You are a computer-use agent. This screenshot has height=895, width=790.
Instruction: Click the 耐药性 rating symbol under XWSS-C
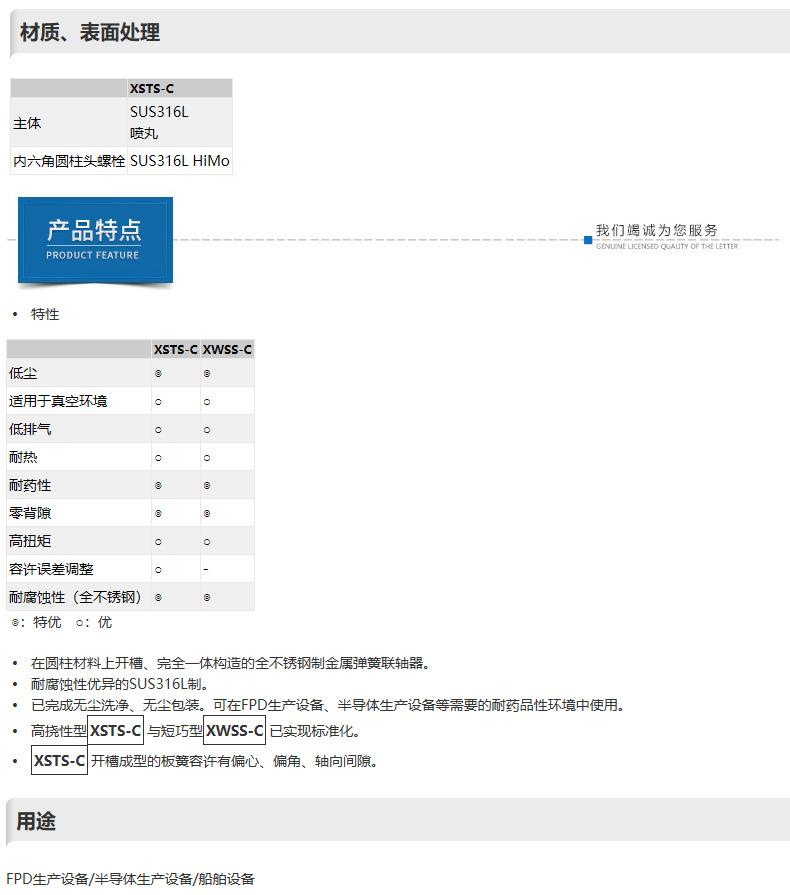click(x=207, y=485)
